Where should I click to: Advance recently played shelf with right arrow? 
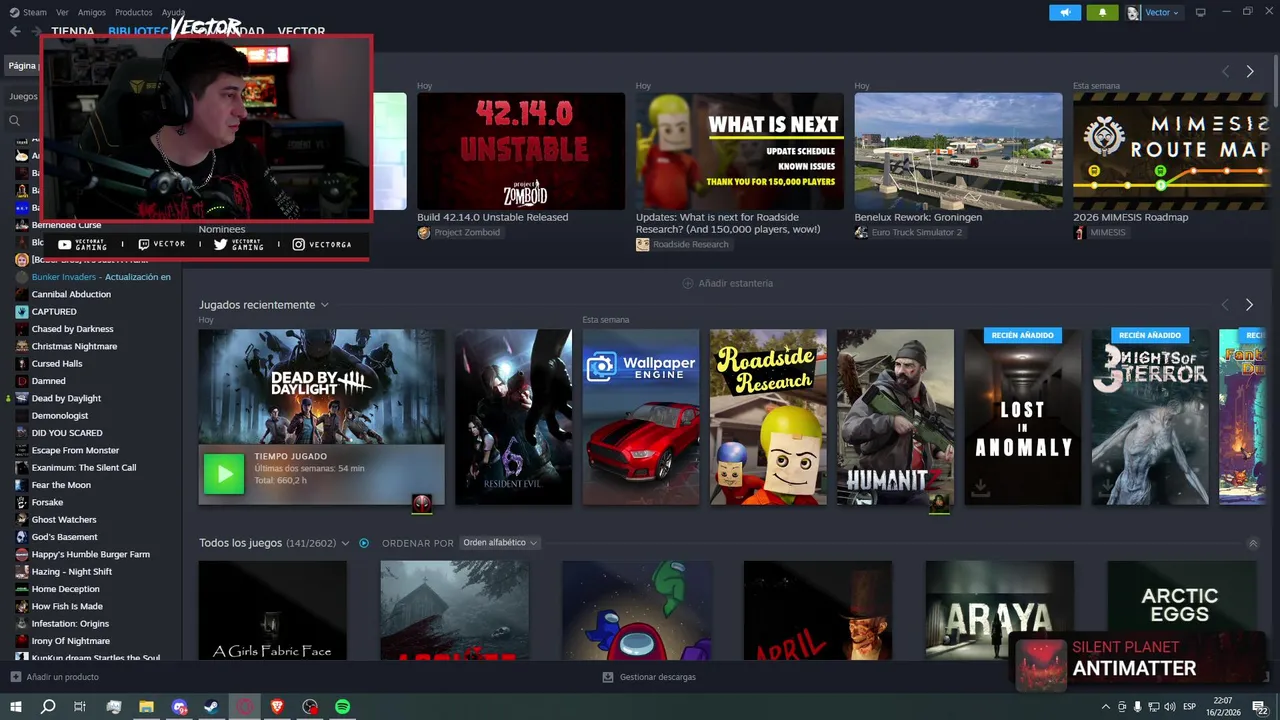coord(1249,304)
